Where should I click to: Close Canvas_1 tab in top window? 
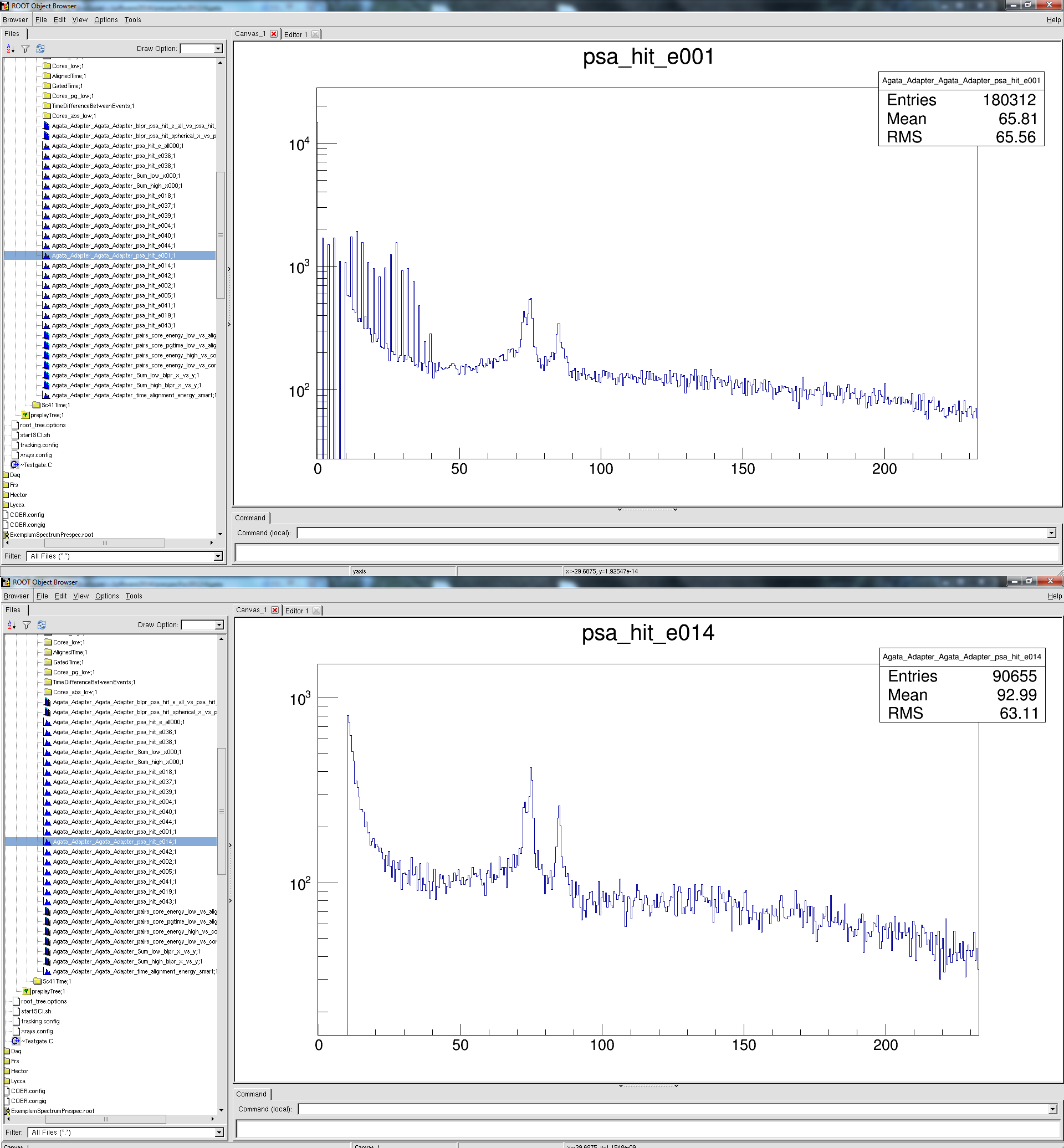point(274,34)
